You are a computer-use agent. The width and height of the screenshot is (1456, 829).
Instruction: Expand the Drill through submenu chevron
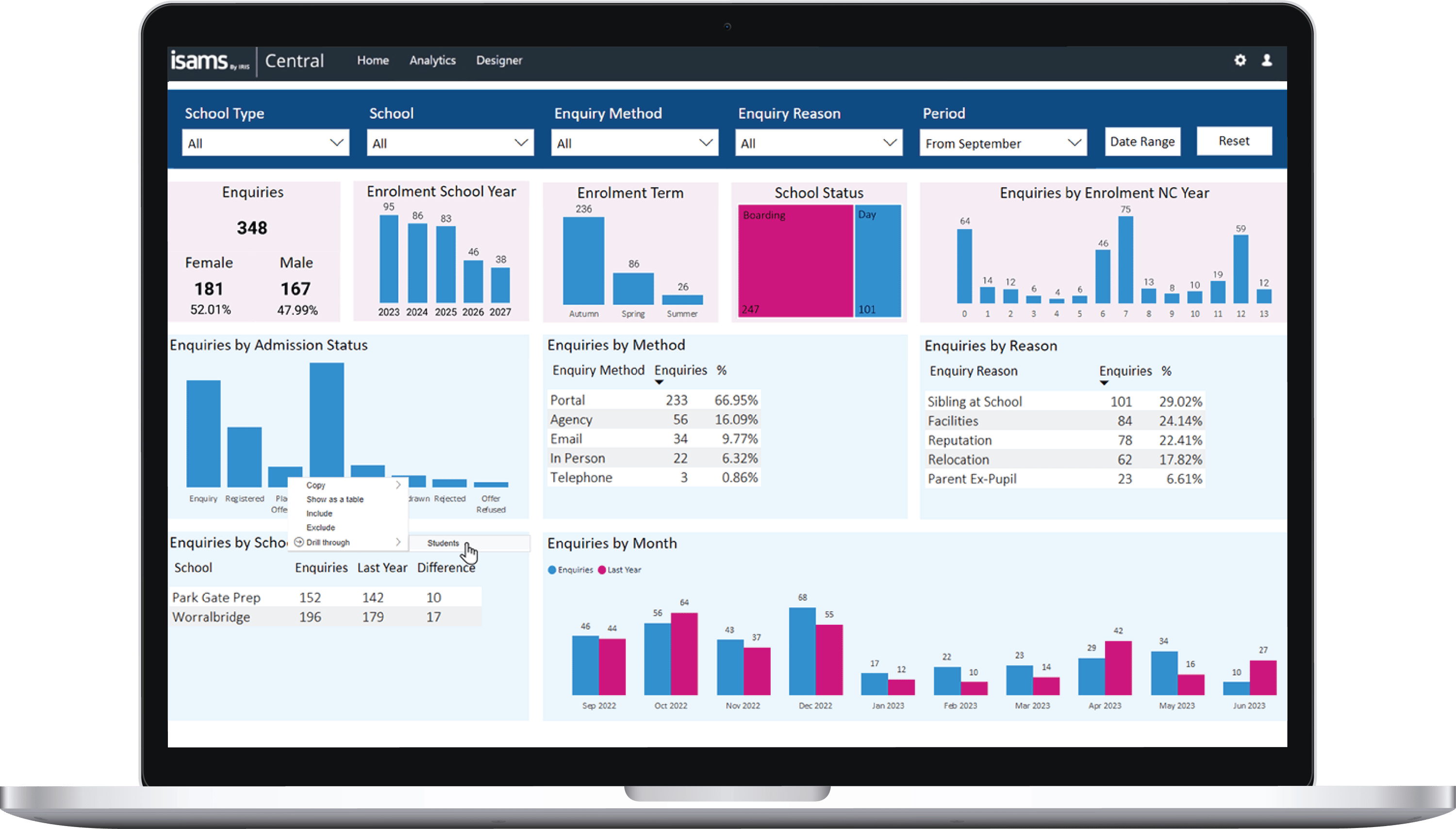(x=397, y=542)
